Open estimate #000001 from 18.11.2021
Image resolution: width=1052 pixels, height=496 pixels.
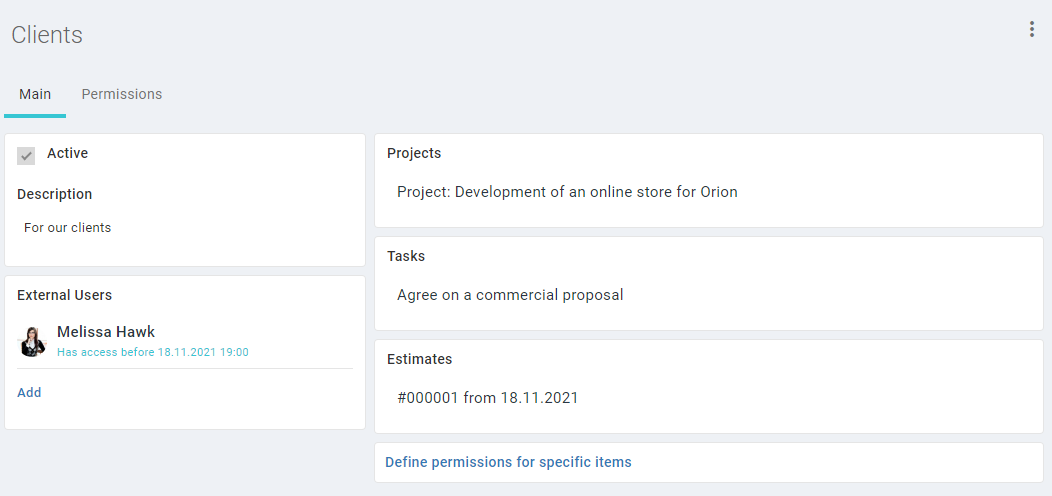pos(487,398)
